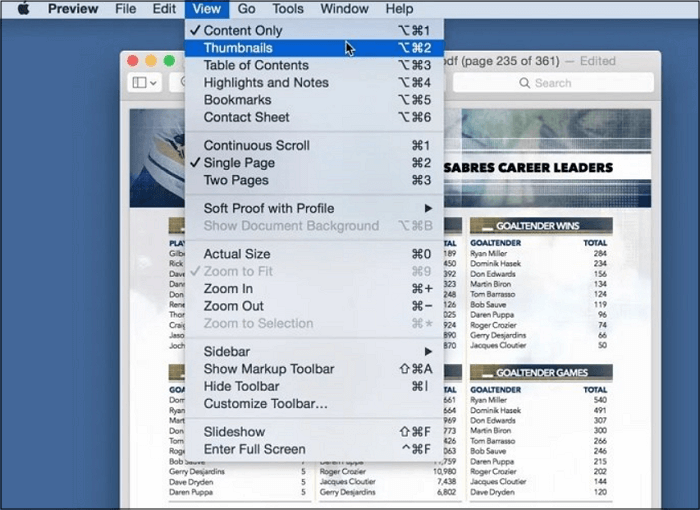Close the open View menu

click(x=207, y=9)
